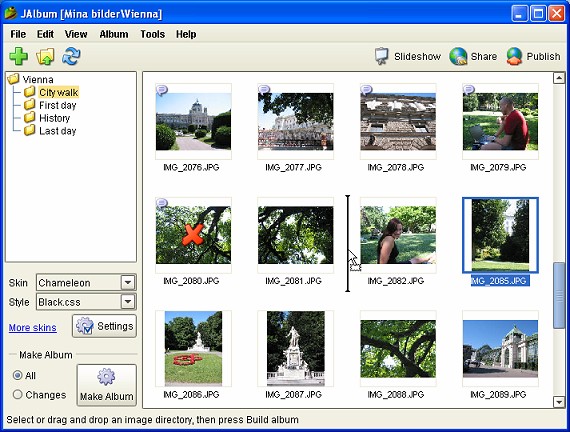The height and width of the screenshot is (432, 570).
Task: Select the History folder in tree
Action: pos(54,118)
